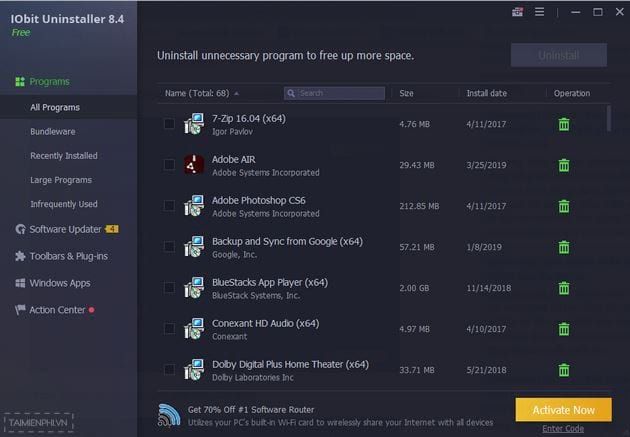Screen dimensions: 630x437
Task: Open Windows Apps section
Action: (60, 283)
